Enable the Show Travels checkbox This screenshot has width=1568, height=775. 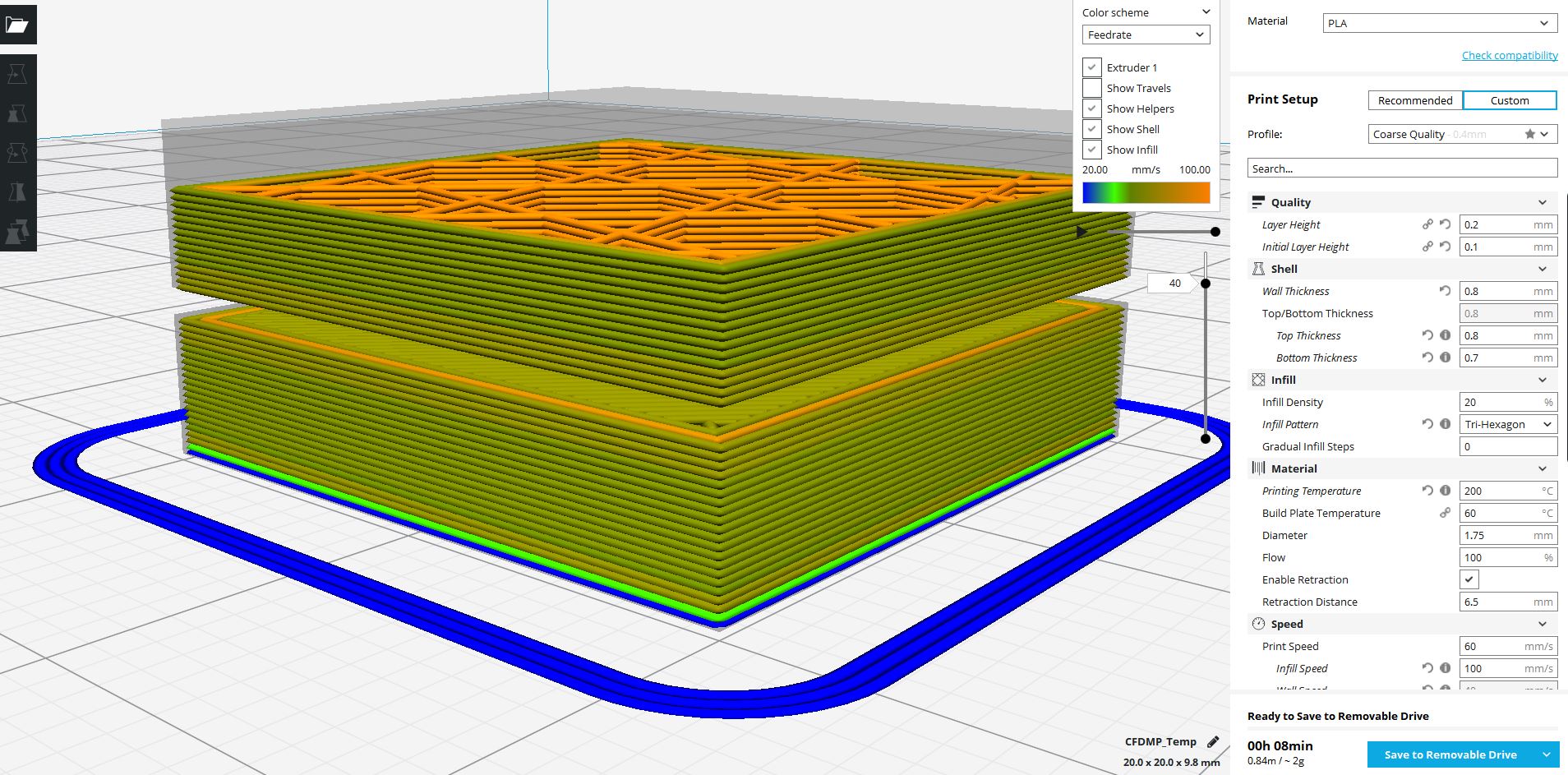coord(1092,88)
